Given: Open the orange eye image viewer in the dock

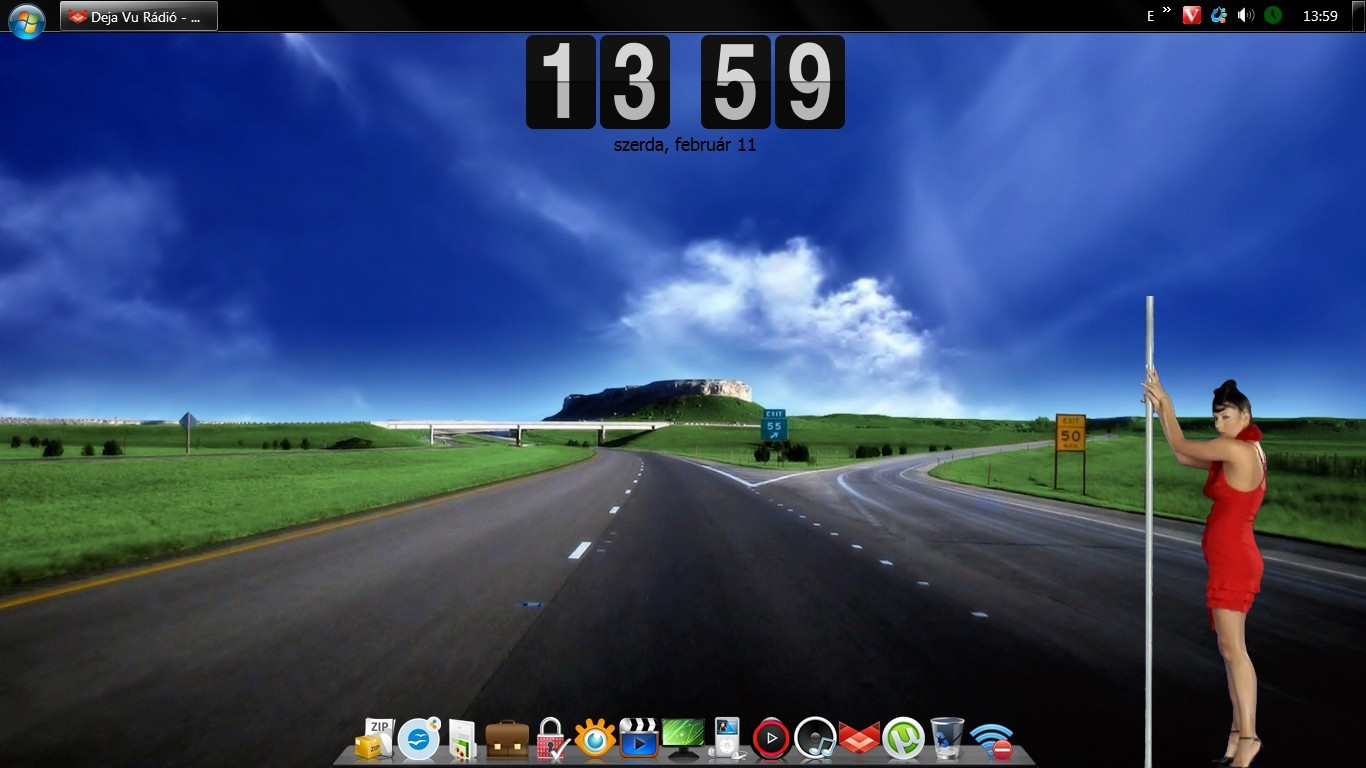Looking at the screenshot, I should click(595, 740).
